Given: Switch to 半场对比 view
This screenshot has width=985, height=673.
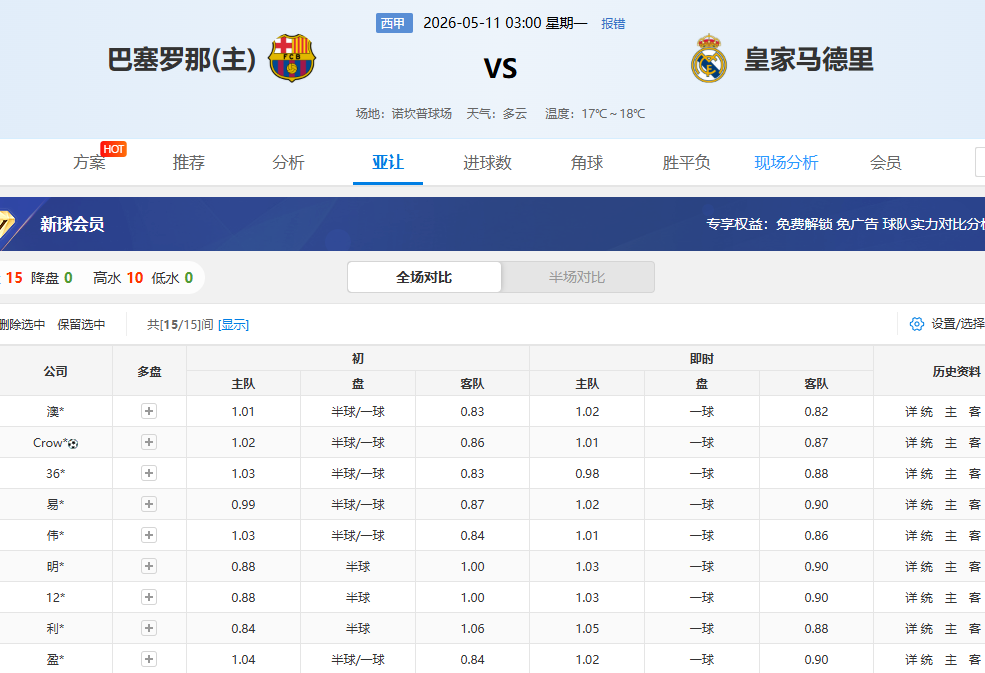Looking at the screenshot, I should [577, 277].
